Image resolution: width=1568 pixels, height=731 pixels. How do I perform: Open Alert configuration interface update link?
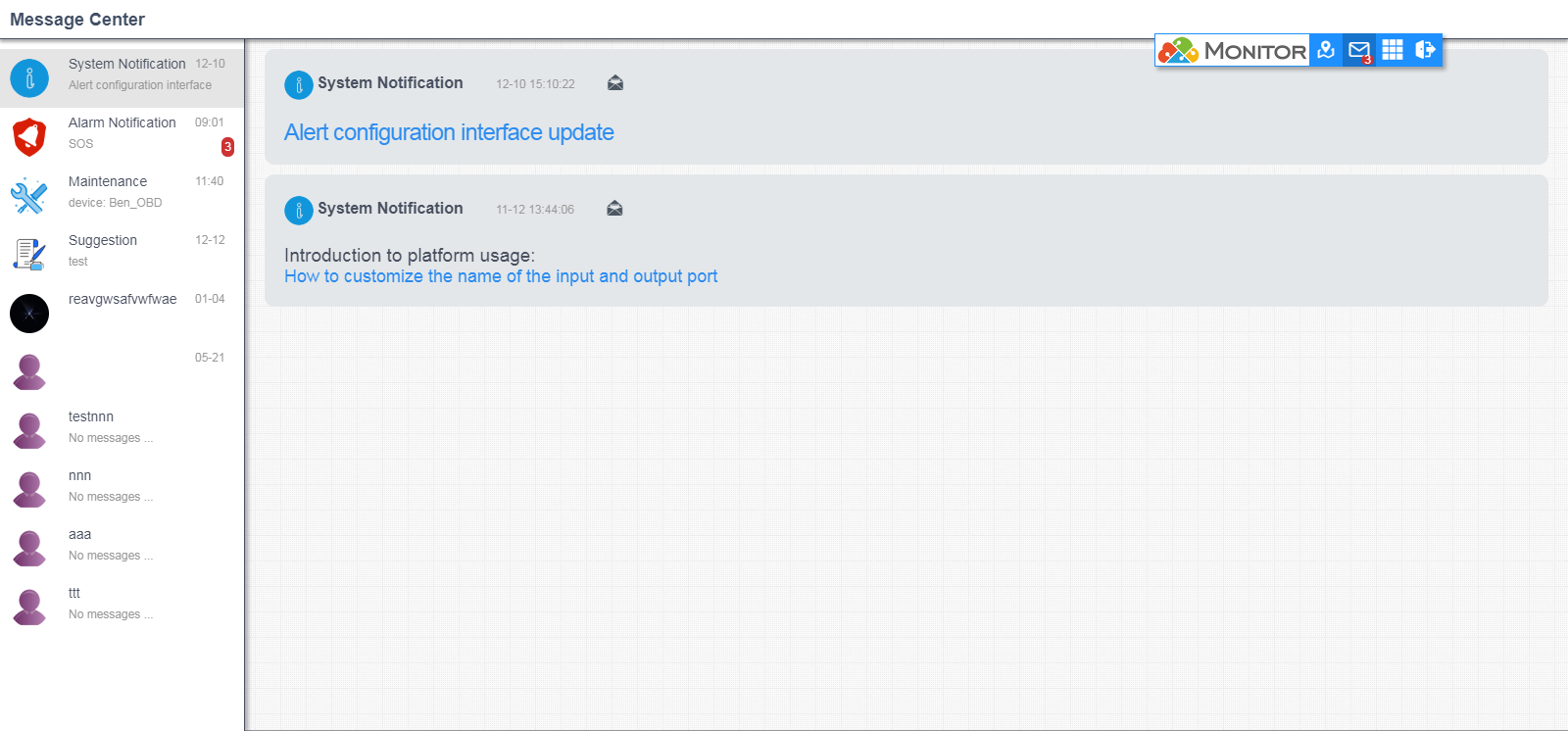[x=449, y=132]
